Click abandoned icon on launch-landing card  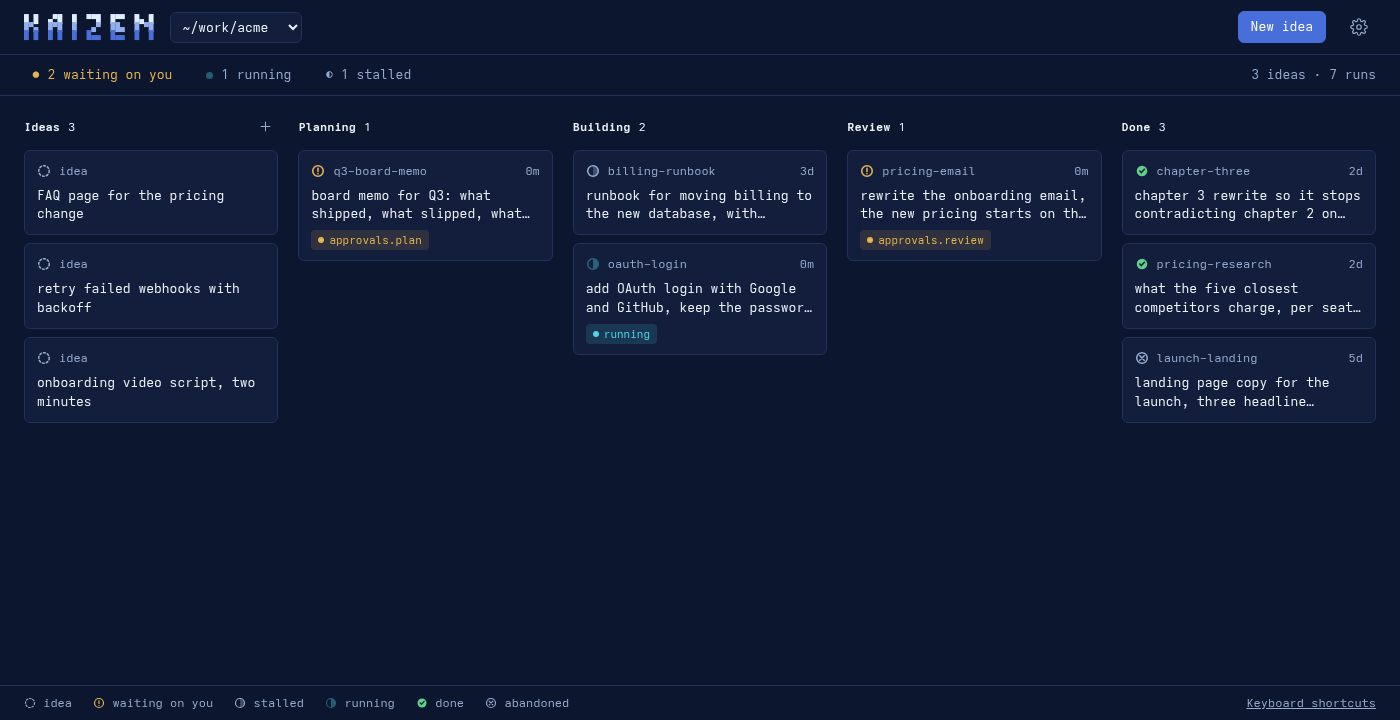click(x=1142, y=358)
